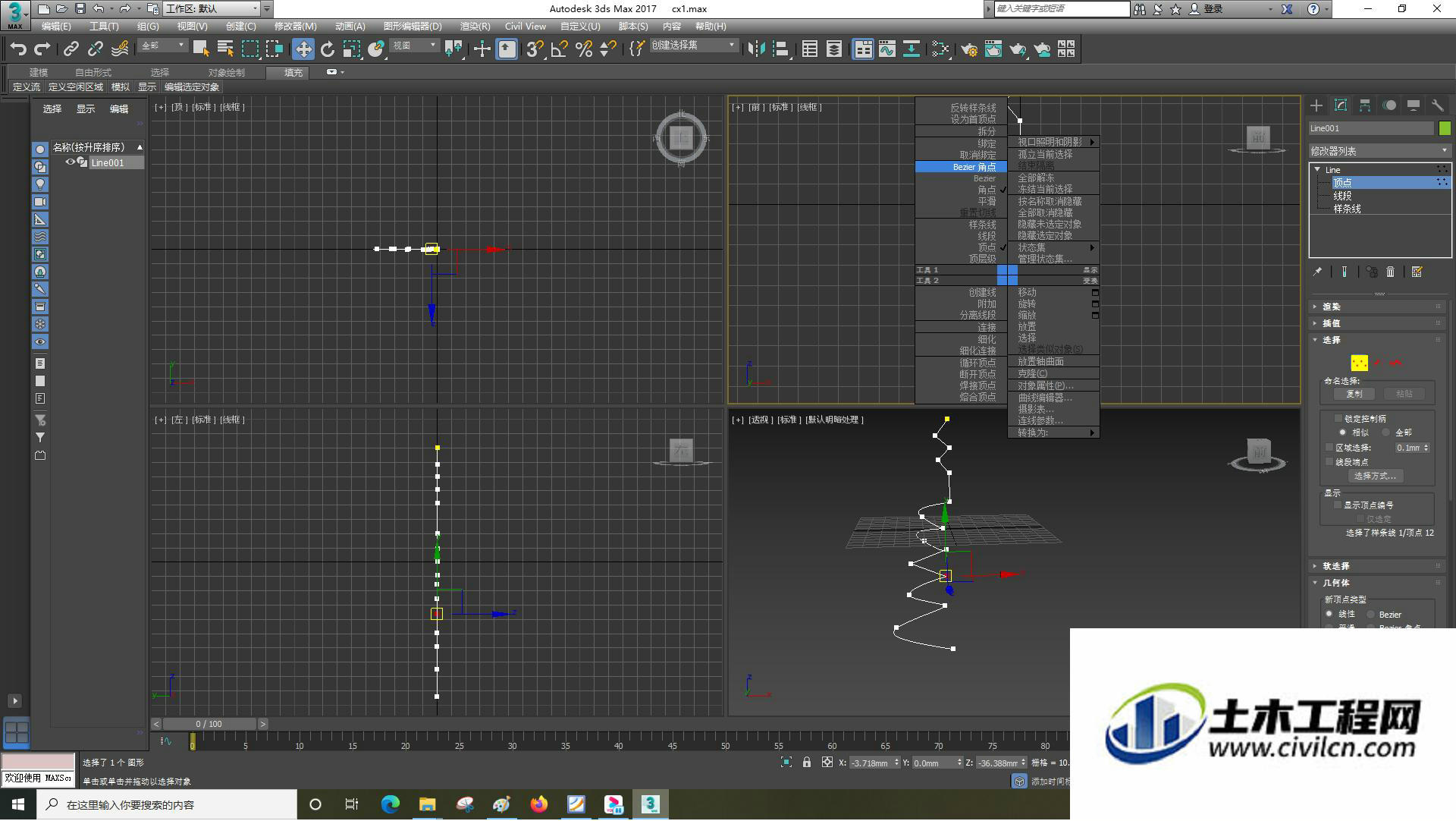Click the Line001 object name field

tap(1371, 128)
